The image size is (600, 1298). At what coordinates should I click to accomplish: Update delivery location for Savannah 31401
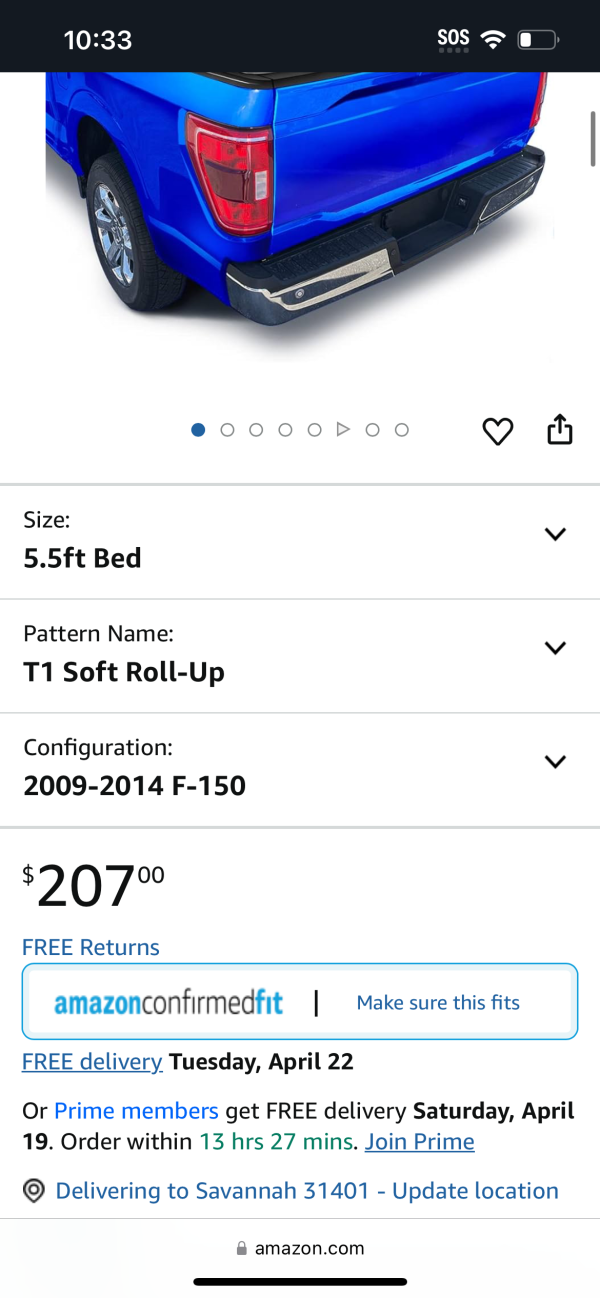[307, 1191]
